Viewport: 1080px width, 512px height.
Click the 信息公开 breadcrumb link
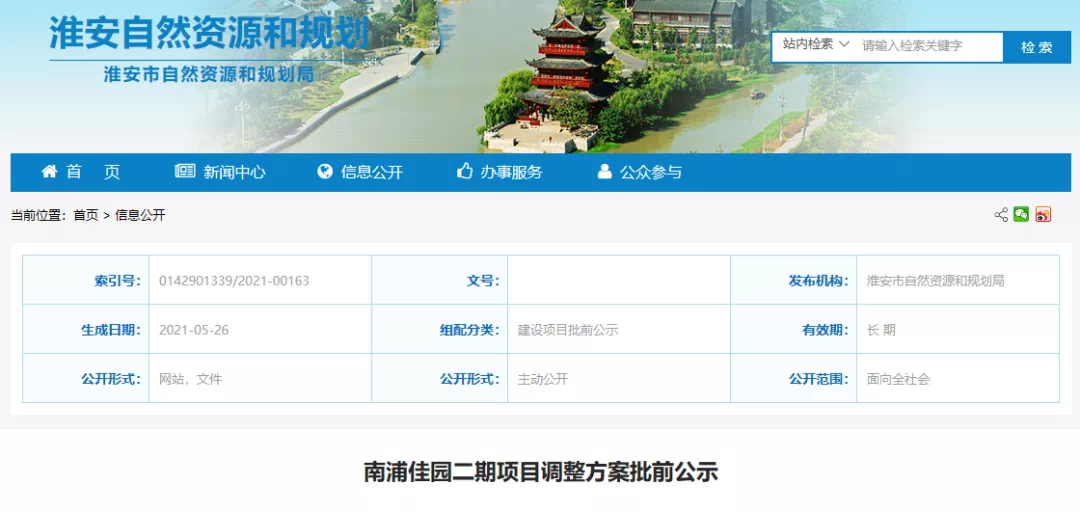140,215
